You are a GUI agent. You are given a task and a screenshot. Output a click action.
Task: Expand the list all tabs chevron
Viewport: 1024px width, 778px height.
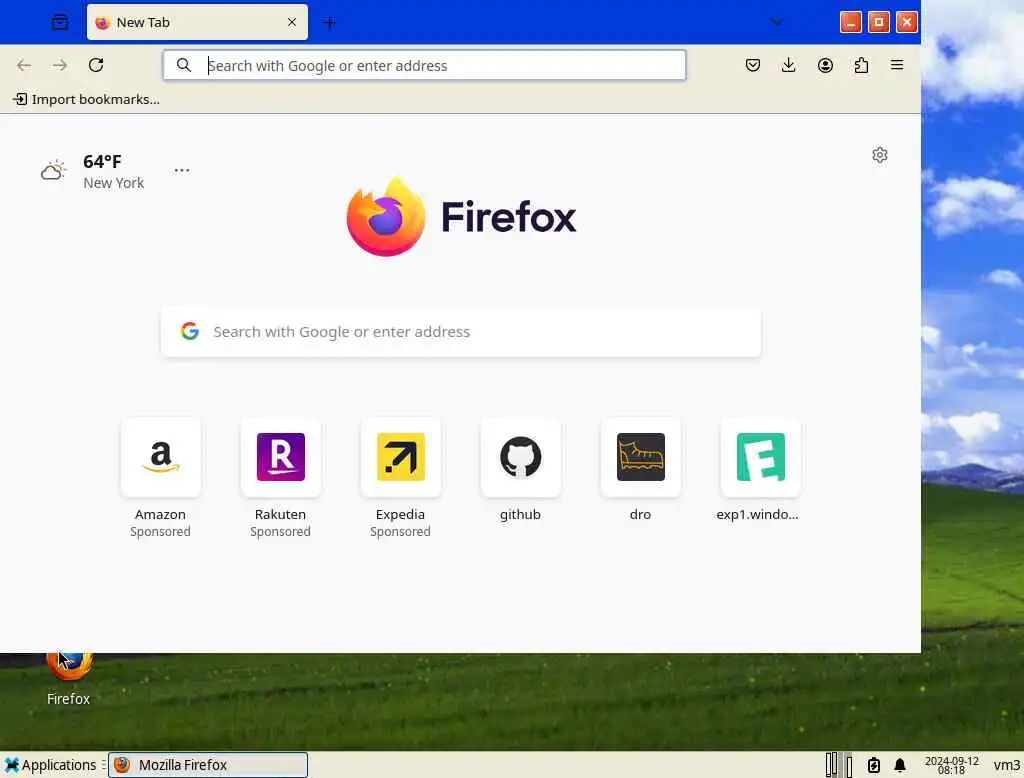776,22
